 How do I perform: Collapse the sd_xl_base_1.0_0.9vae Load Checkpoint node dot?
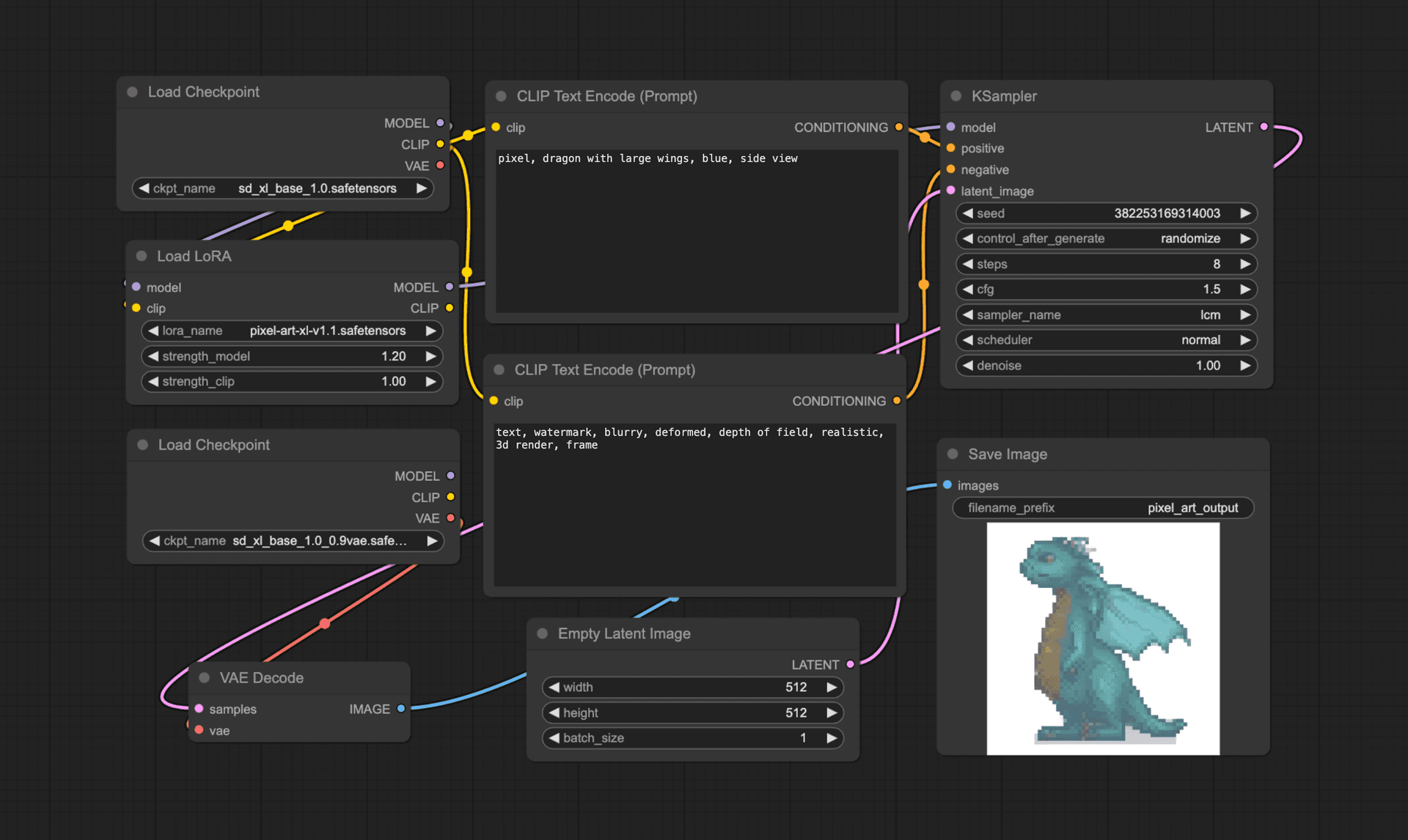(143, 445)
